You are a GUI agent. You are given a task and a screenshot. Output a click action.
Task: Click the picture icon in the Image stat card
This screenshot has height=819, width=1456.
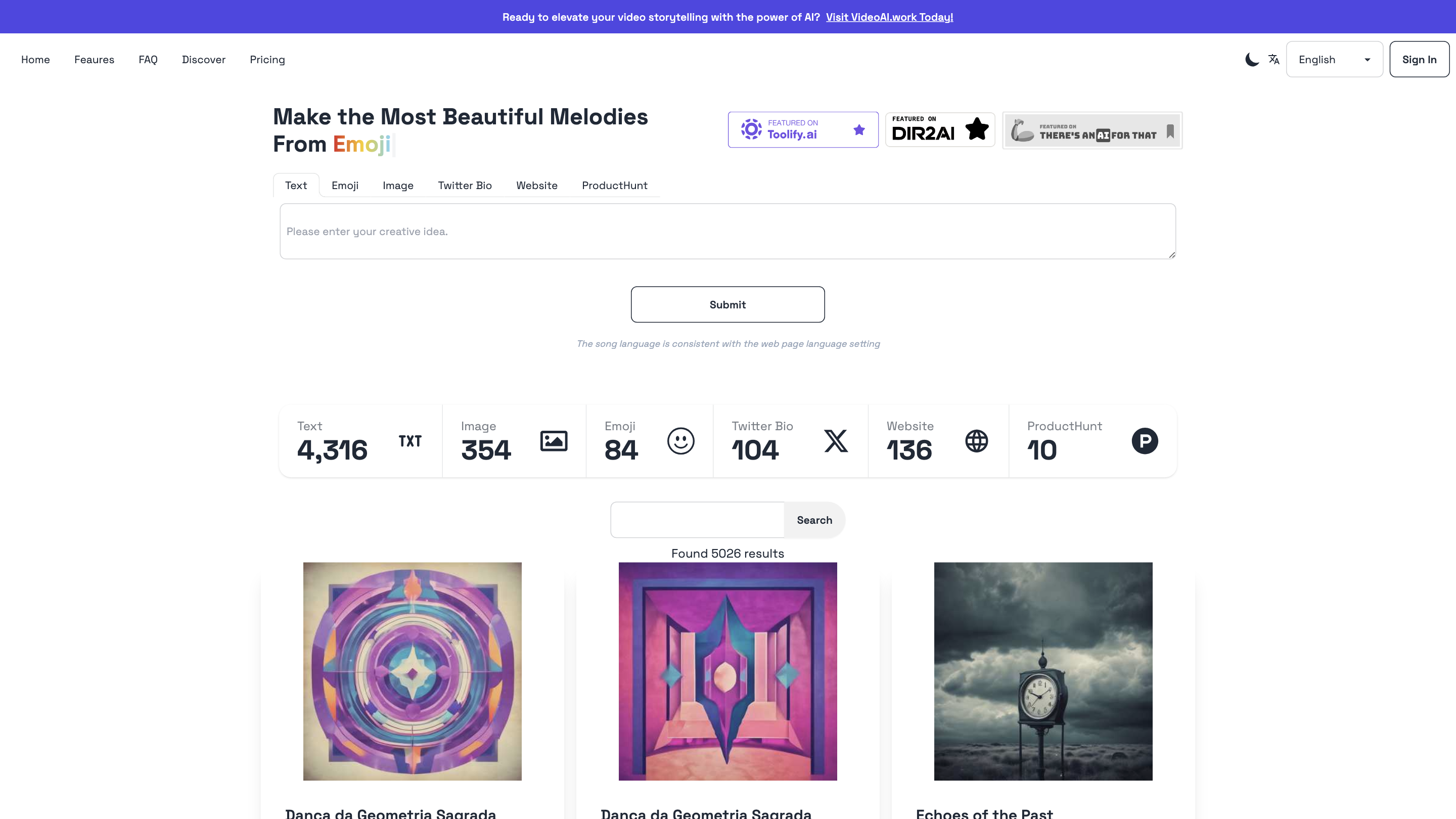(x=554, y=441)
